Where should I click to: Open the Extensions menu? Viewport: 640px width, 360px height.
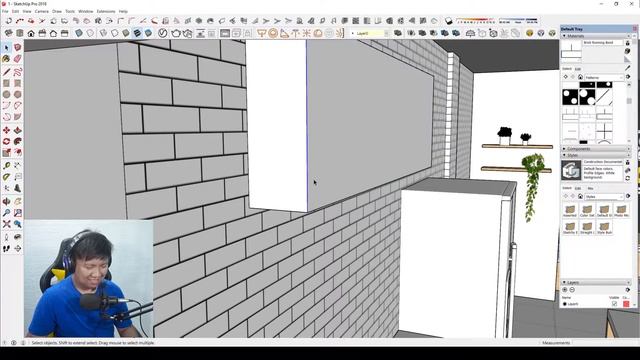coord(106,11)
